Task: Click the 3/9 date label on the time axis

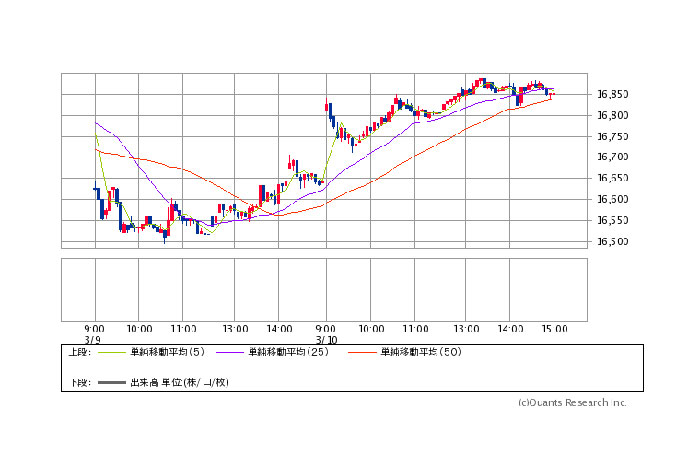Action: (x=94, y=338)
